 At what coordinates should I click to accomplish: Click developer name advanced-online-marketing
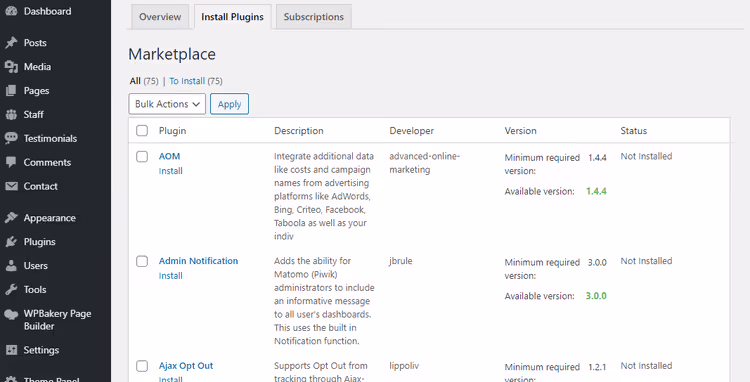click(x=424, y=163)
